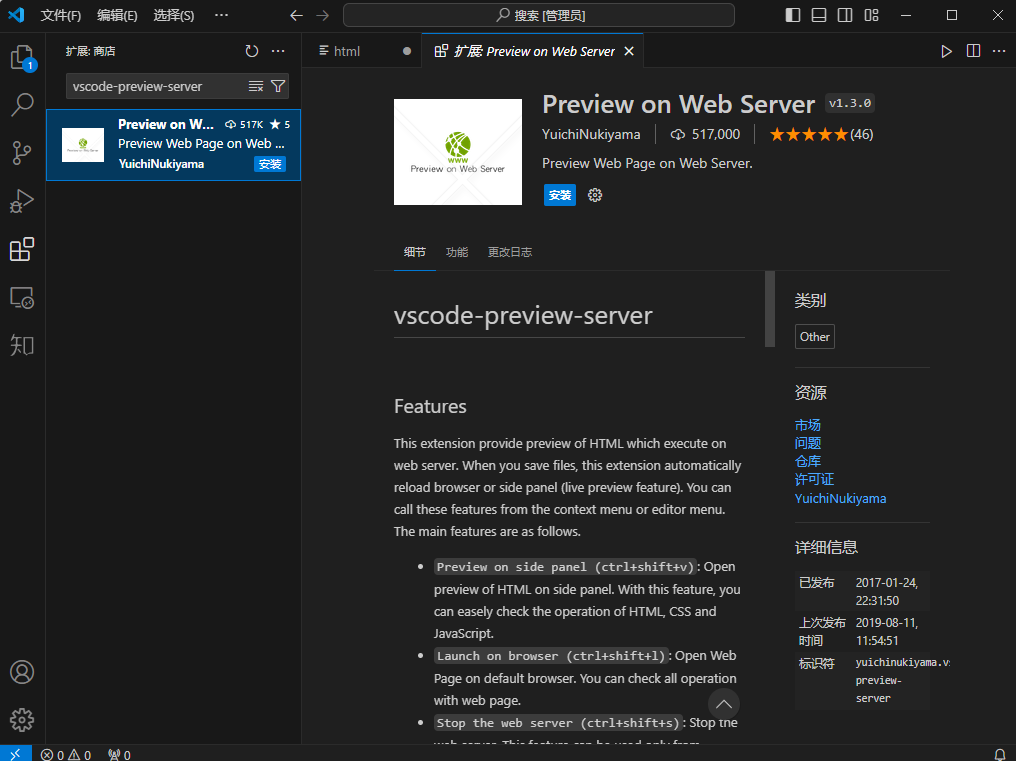Click the command center search box
Viewport: 1016px width, 761px height.
point(538,16)
